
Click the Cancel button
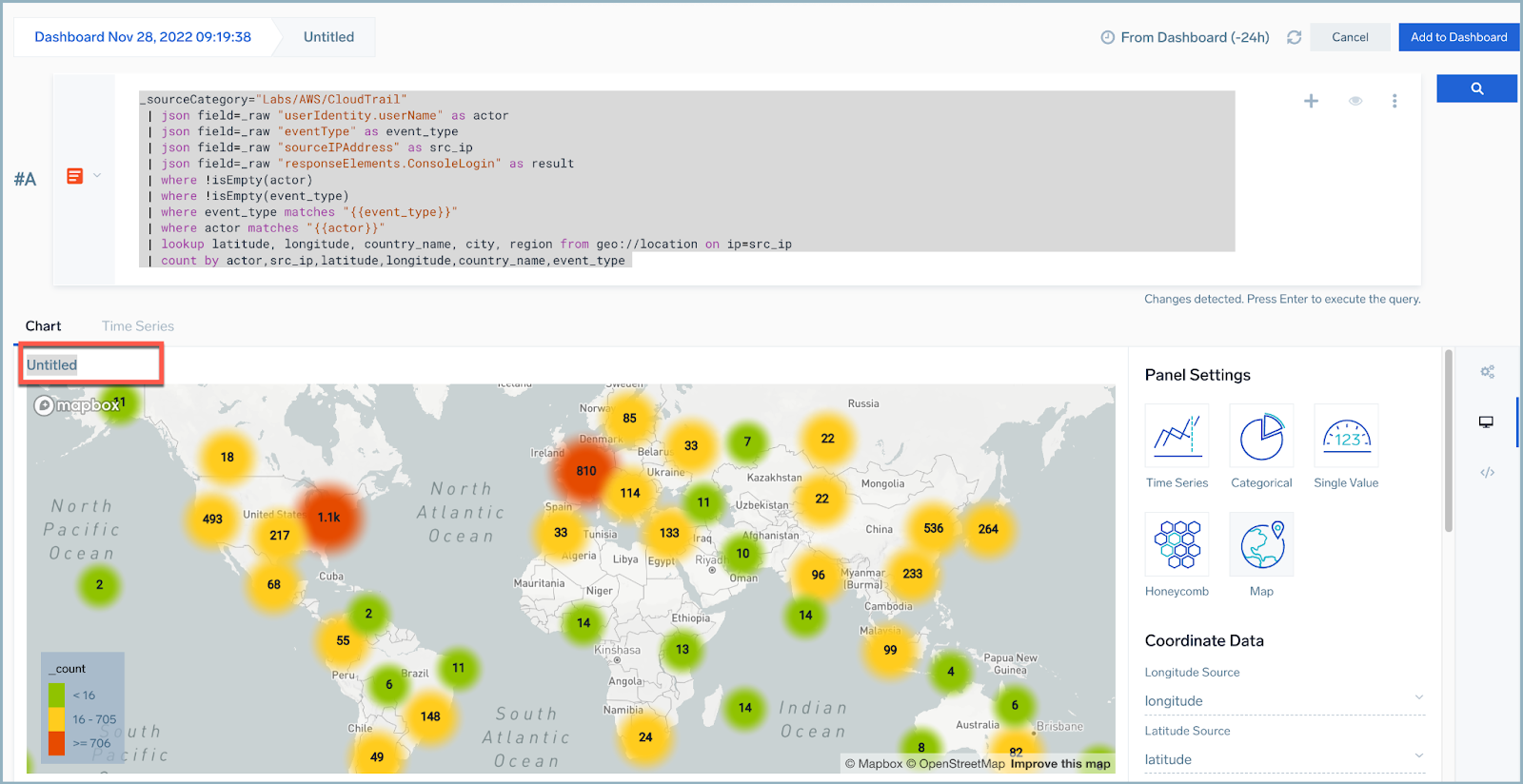coord(1350,37)
